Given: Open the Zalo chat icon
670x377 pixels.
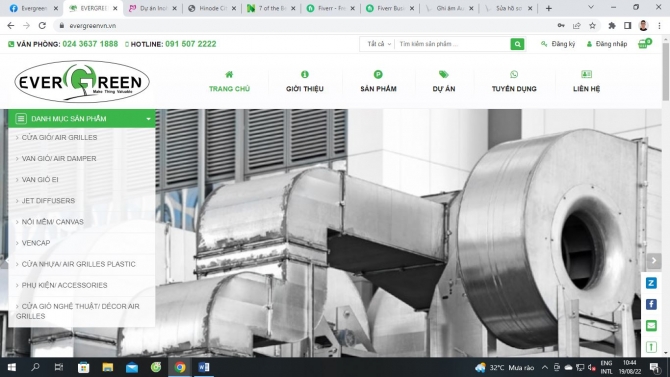Looking at the screenshot, I should [x=651, y=283].
